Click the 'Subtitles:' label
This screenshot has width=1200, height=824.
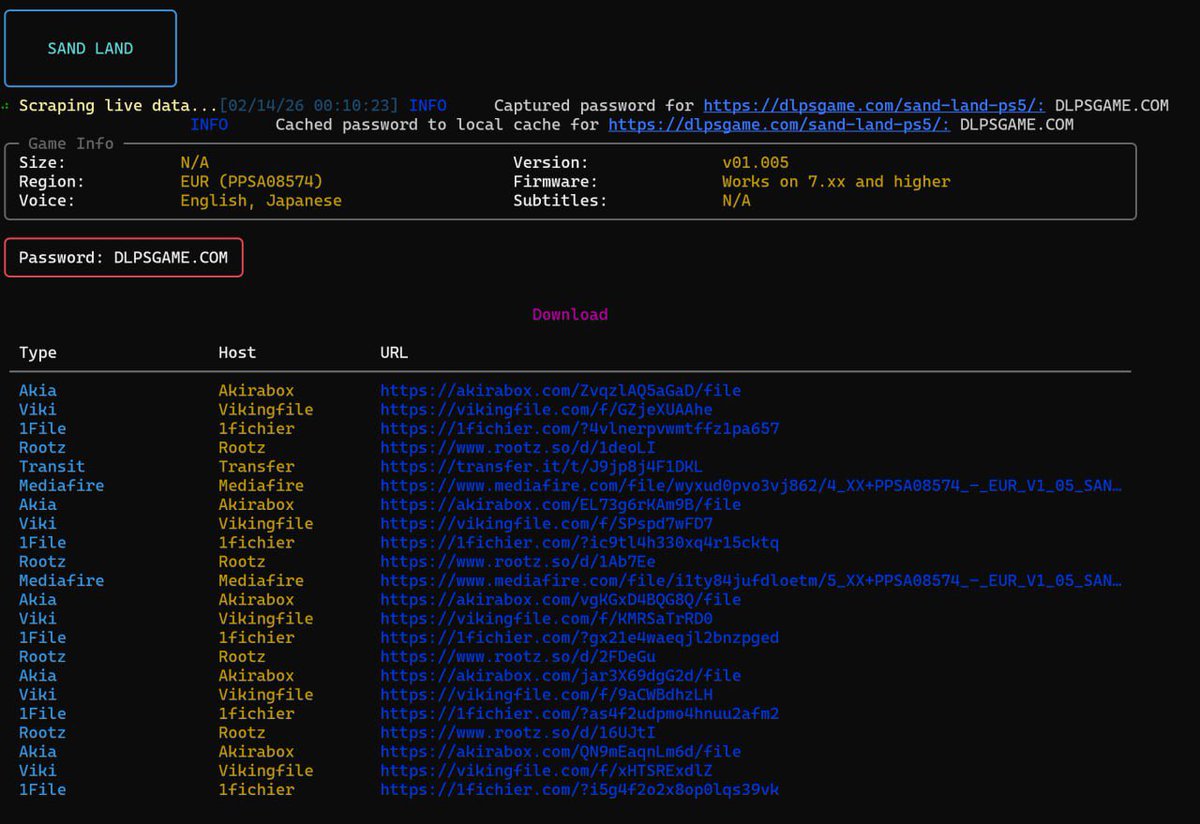tap(560, 200)
